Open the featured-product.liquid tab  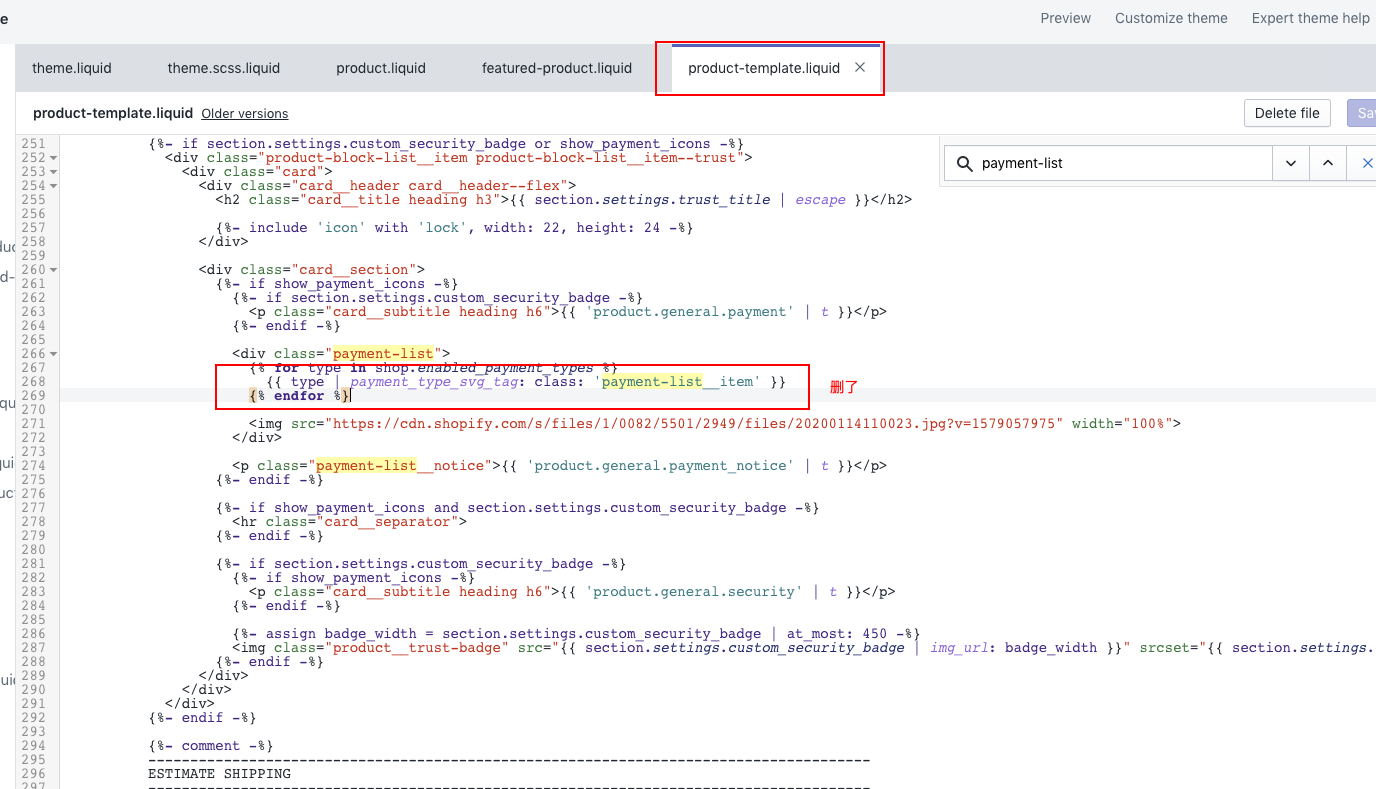(557, 68)
